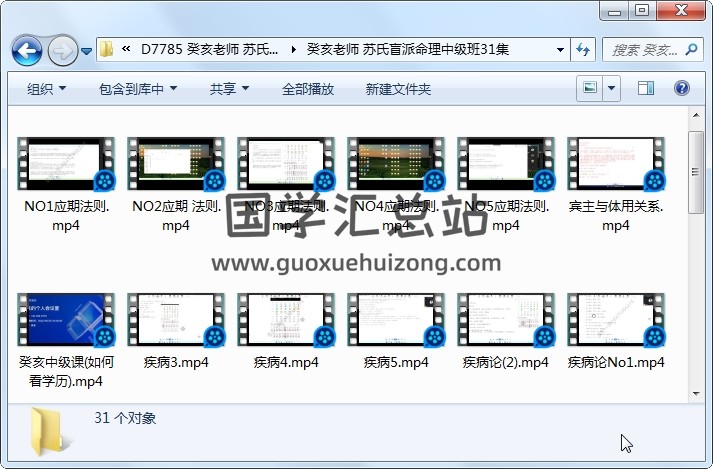Screen dimensions: 713x469
Task: Select 疾病5.mp4 video thumbnail
Action: click(397, 320)
